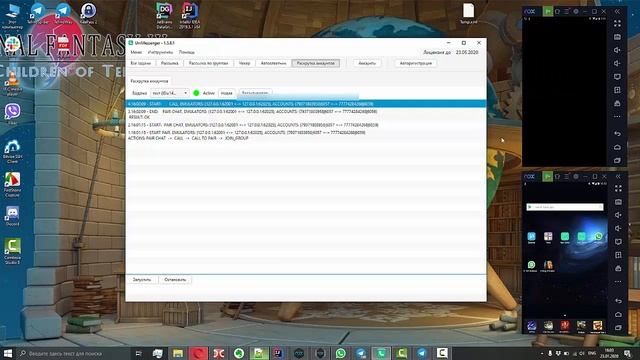
Task: Click Android home button in home-screen Nox window
Action: [x=618, y=314]
